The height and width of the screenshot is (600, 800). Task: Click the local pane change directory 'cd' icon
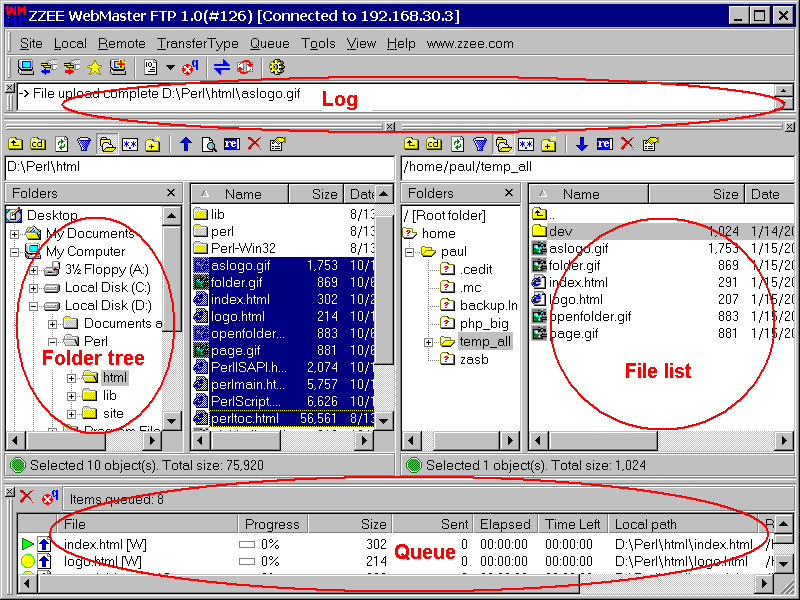38,144
